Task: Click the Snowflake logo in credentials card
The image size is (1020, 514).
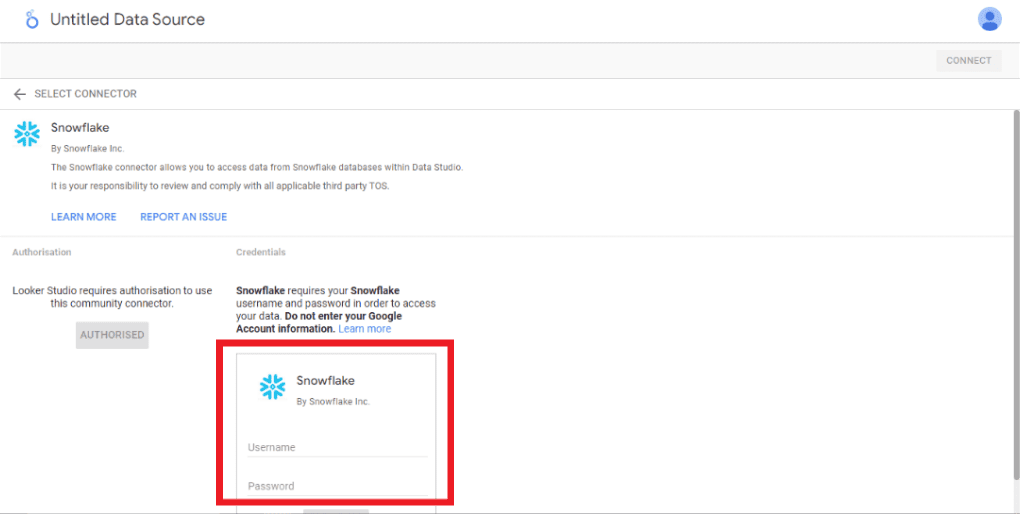Action: [x=273, y=386]
